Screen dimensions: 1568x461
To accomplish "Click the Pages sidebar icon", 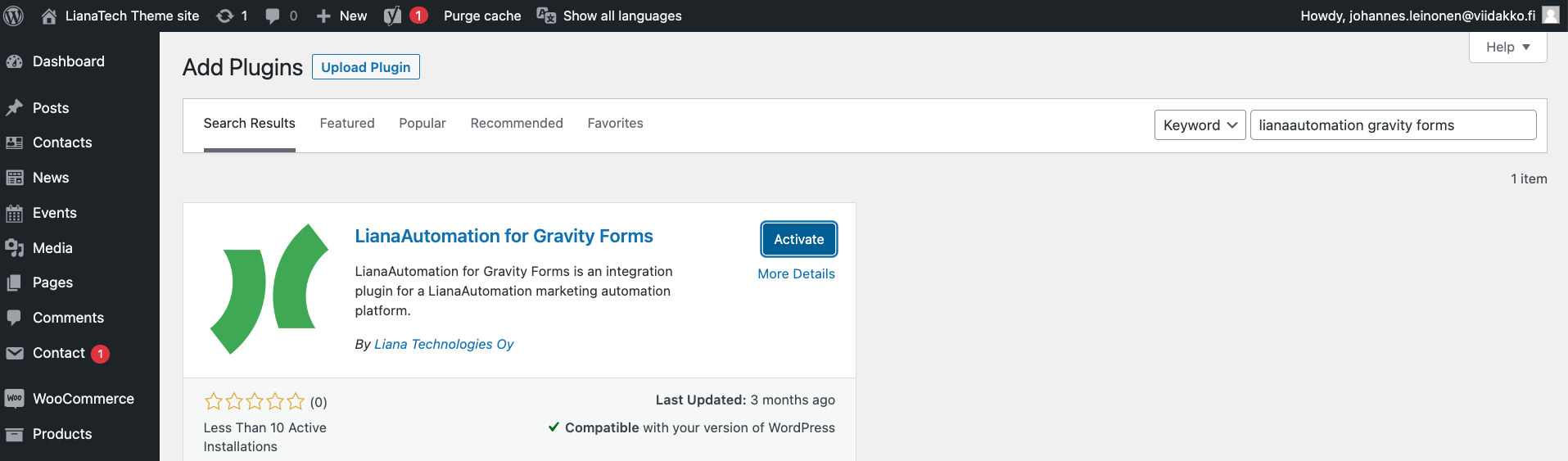I will coord(15,282).
